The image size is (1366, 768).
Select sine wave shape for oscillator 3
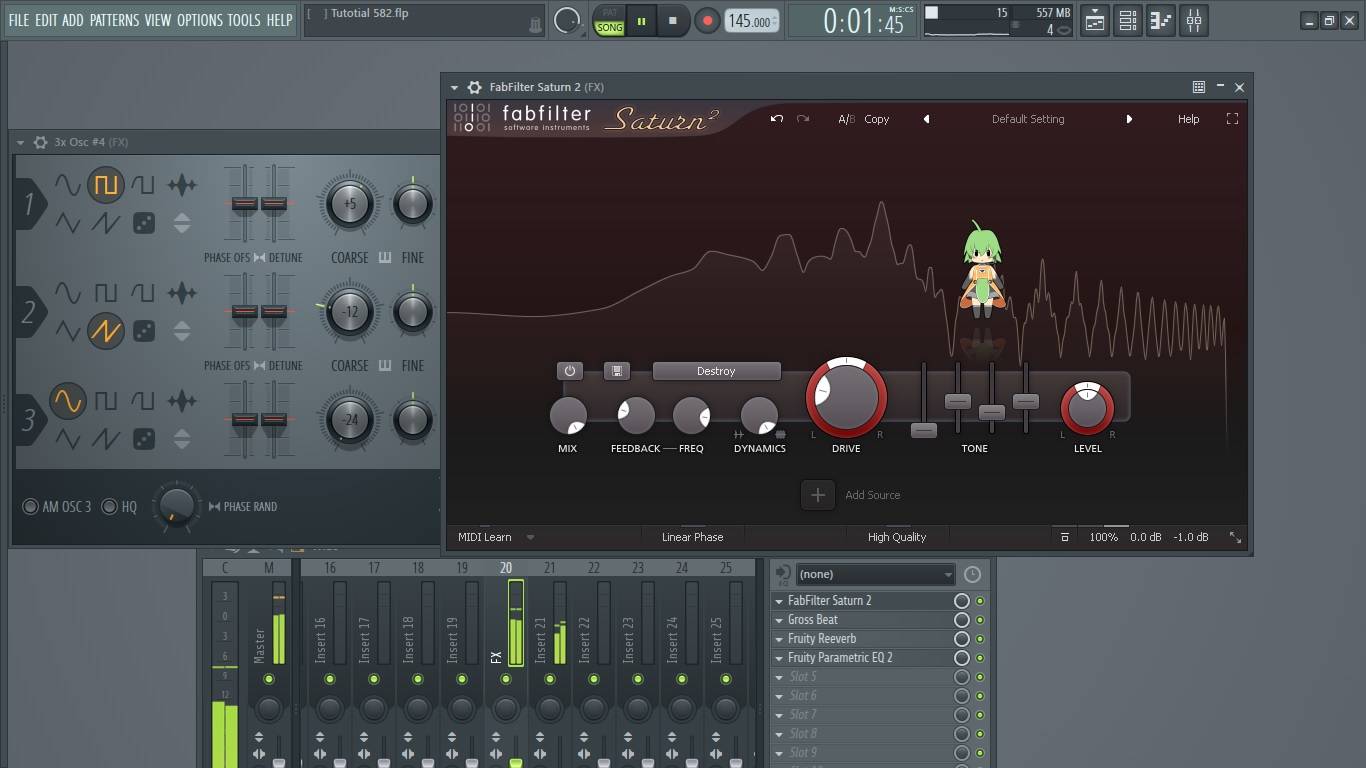[67, 401]
